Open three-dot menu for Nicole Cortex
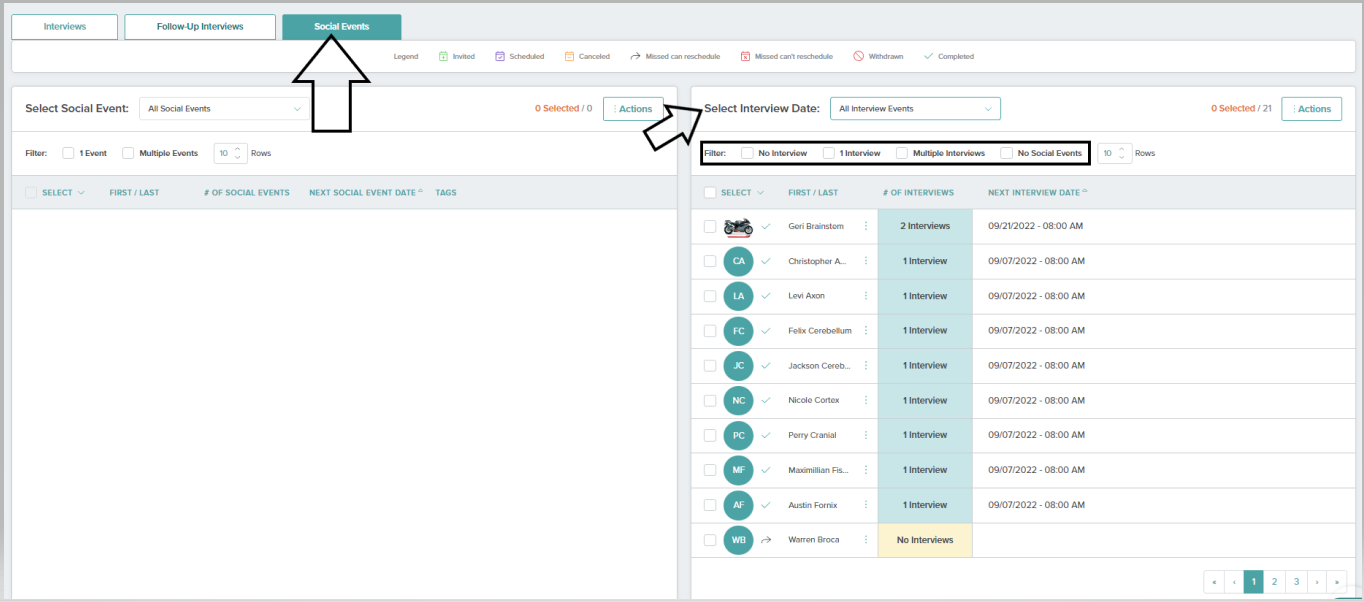Screen dimensions: 1364x602 tap(866, 400)
